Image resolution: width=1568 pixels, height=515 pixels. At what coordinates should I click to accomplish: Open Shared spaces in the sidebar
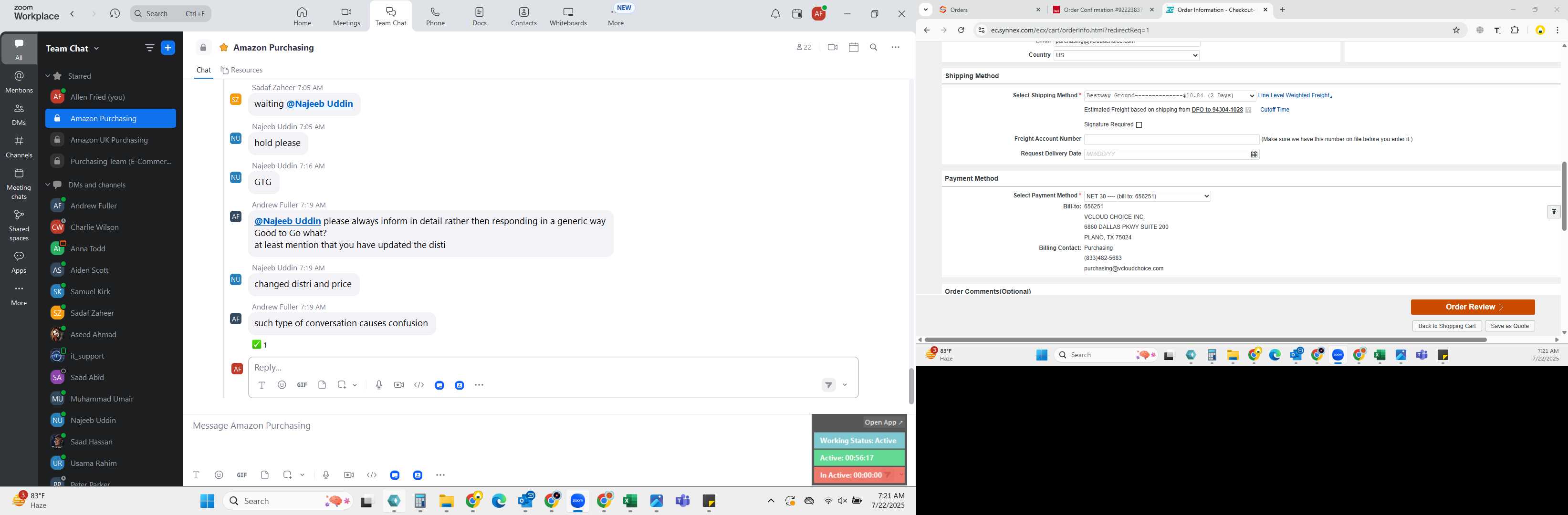click(x=19, y=225)
